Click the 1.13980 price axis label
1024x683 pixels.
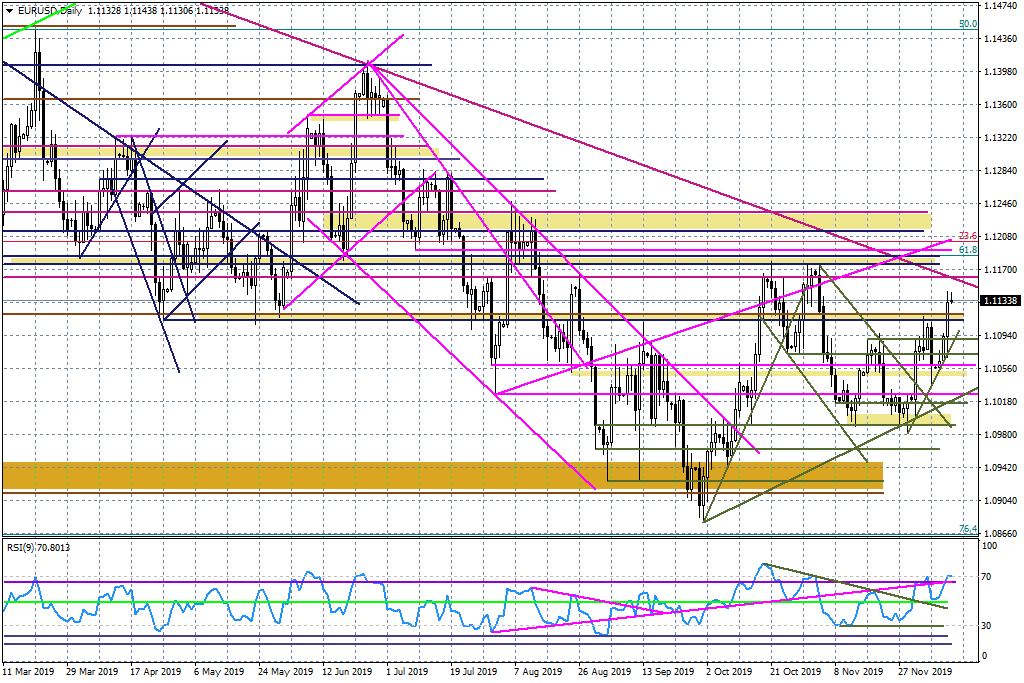pyautogui.click(x=1000, y=72)
